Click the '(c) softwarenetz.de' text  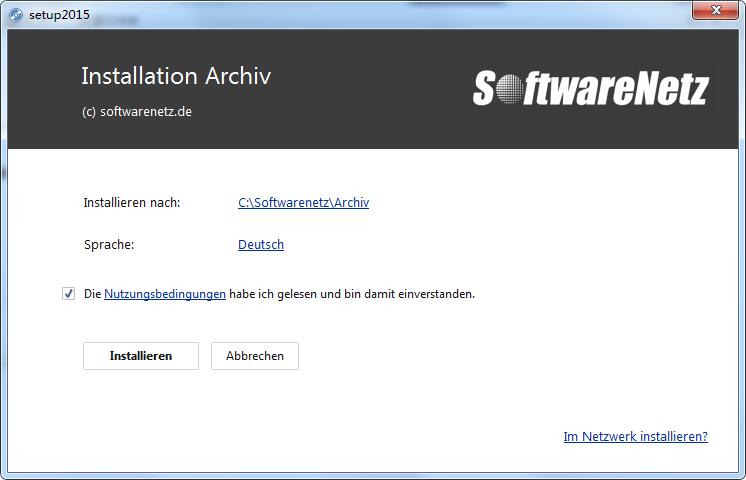(137, 112)
